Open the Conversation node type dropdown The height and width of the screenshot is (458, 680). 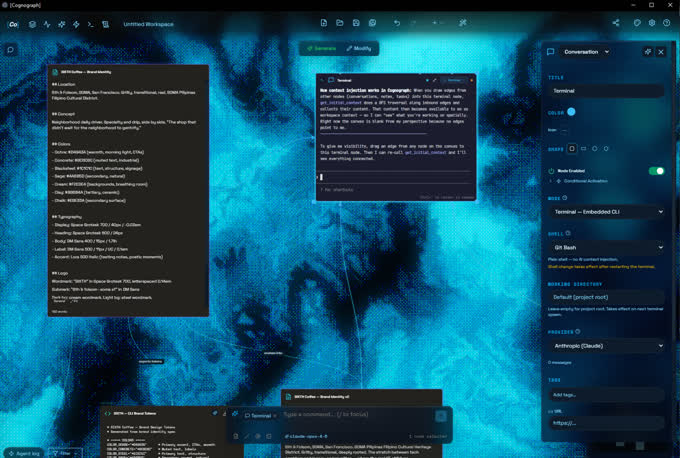pos(586,52)
